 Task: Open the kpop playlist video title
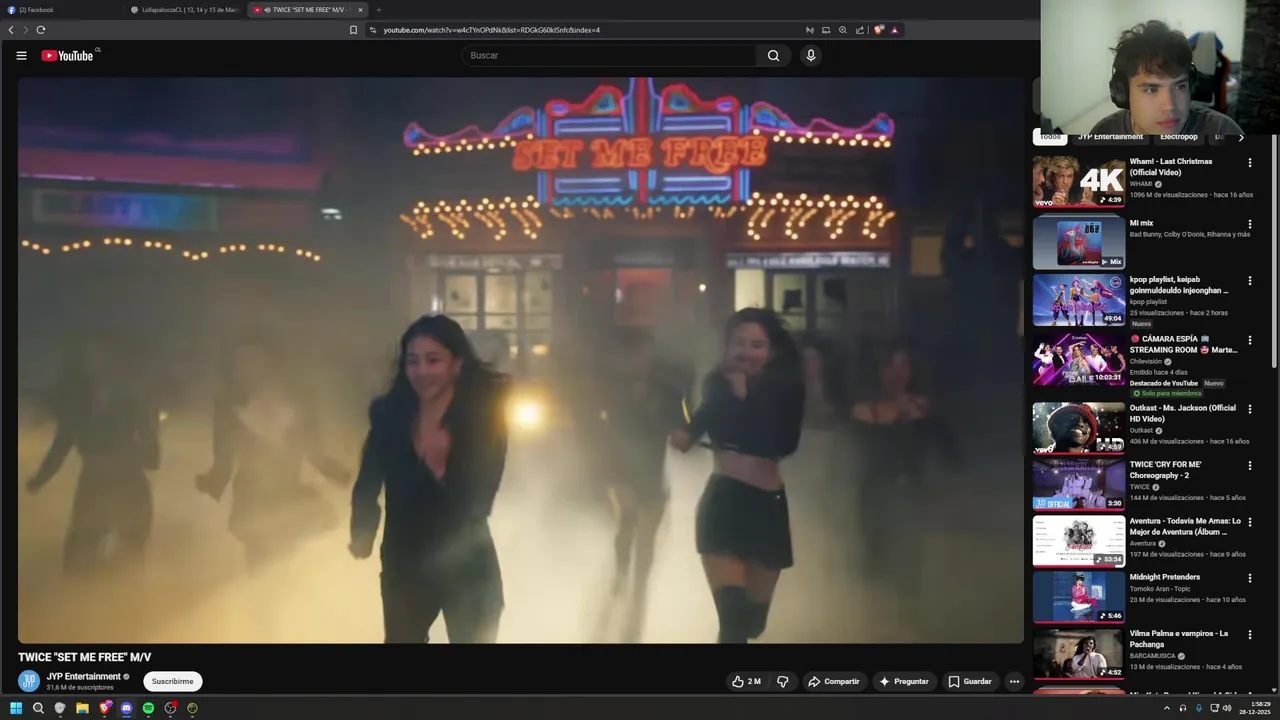coord(1179,285)
